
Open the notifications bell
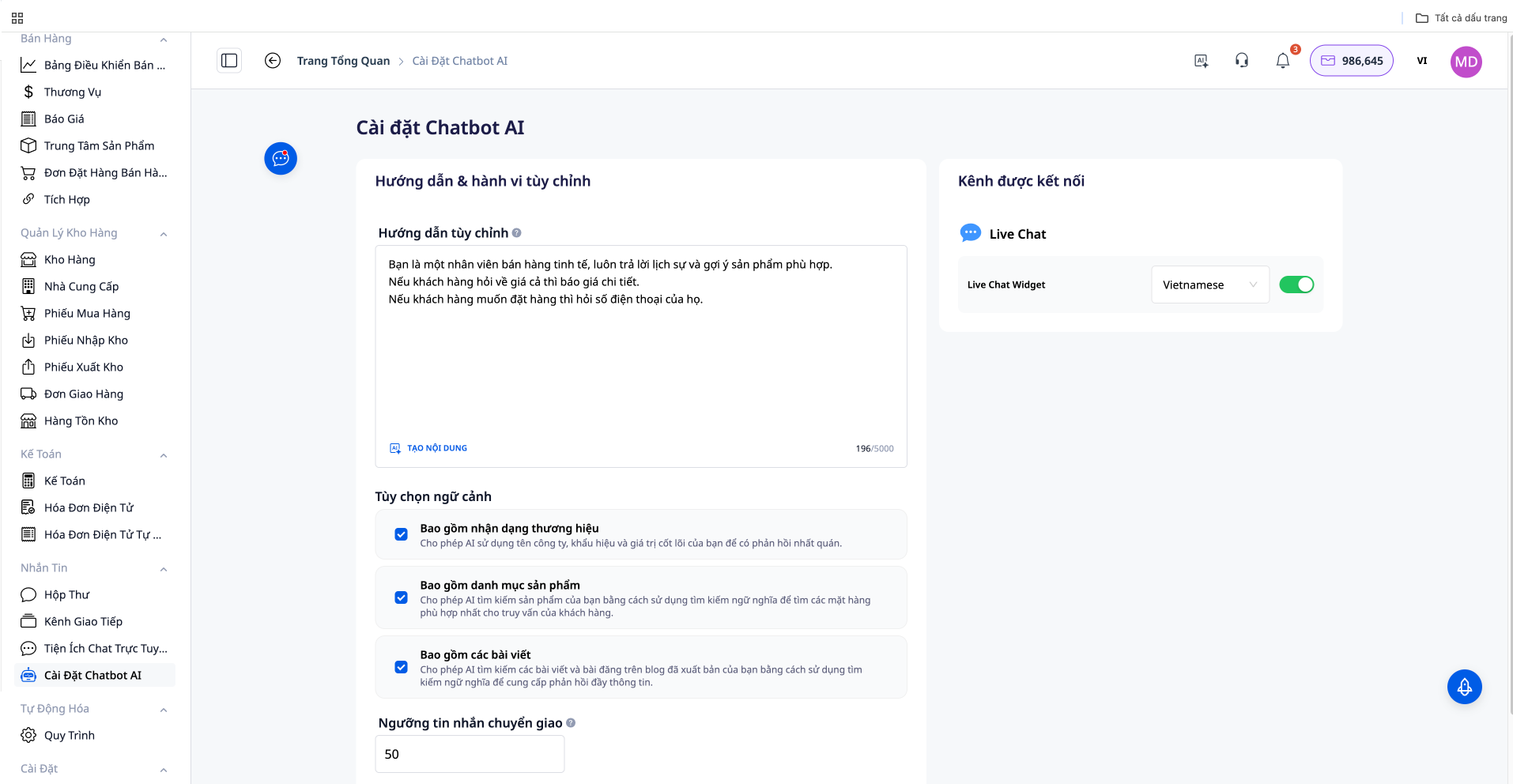(1282, 61)
